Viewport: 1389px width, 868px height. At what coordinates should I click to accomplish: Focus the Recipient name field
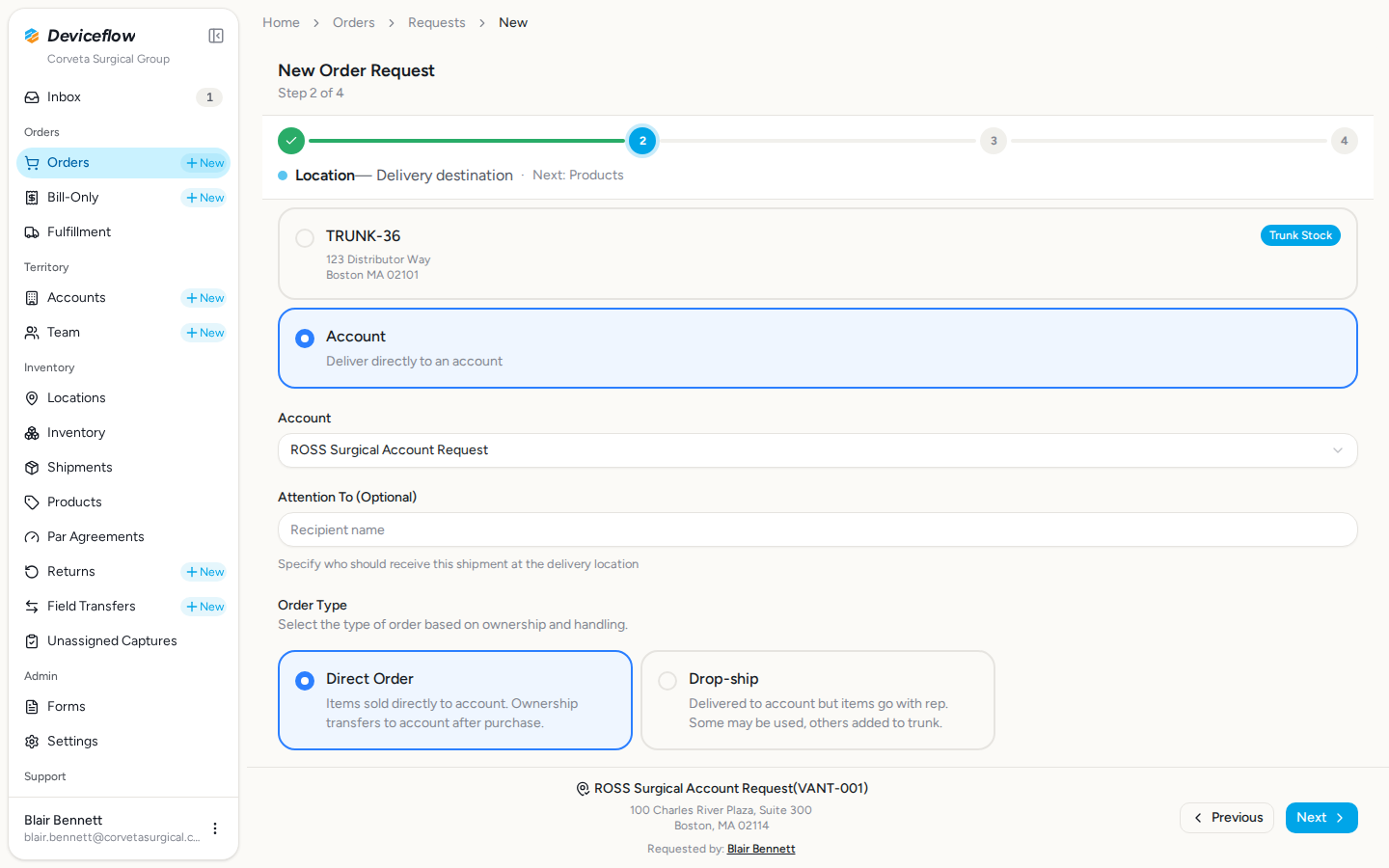click(x=818, y=529)
